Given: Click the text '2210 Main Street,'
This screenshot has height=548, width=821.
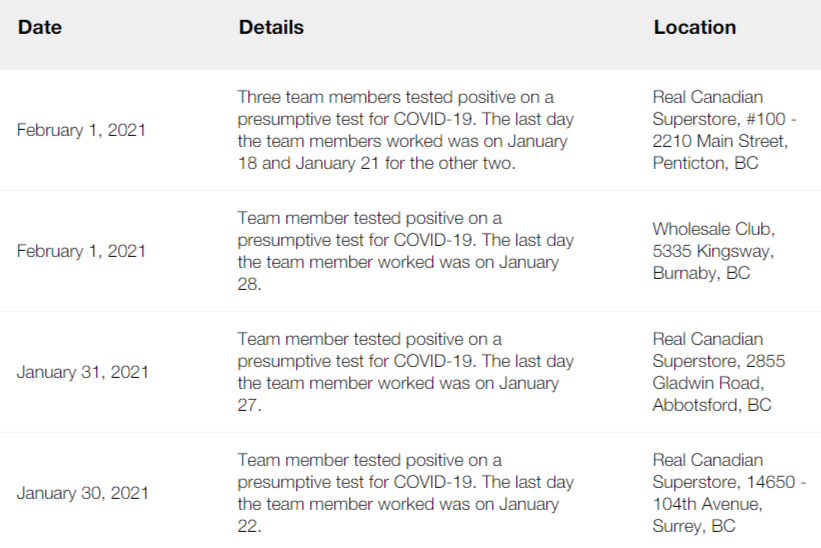Looking at the screenshot, I should pos(720,141).
